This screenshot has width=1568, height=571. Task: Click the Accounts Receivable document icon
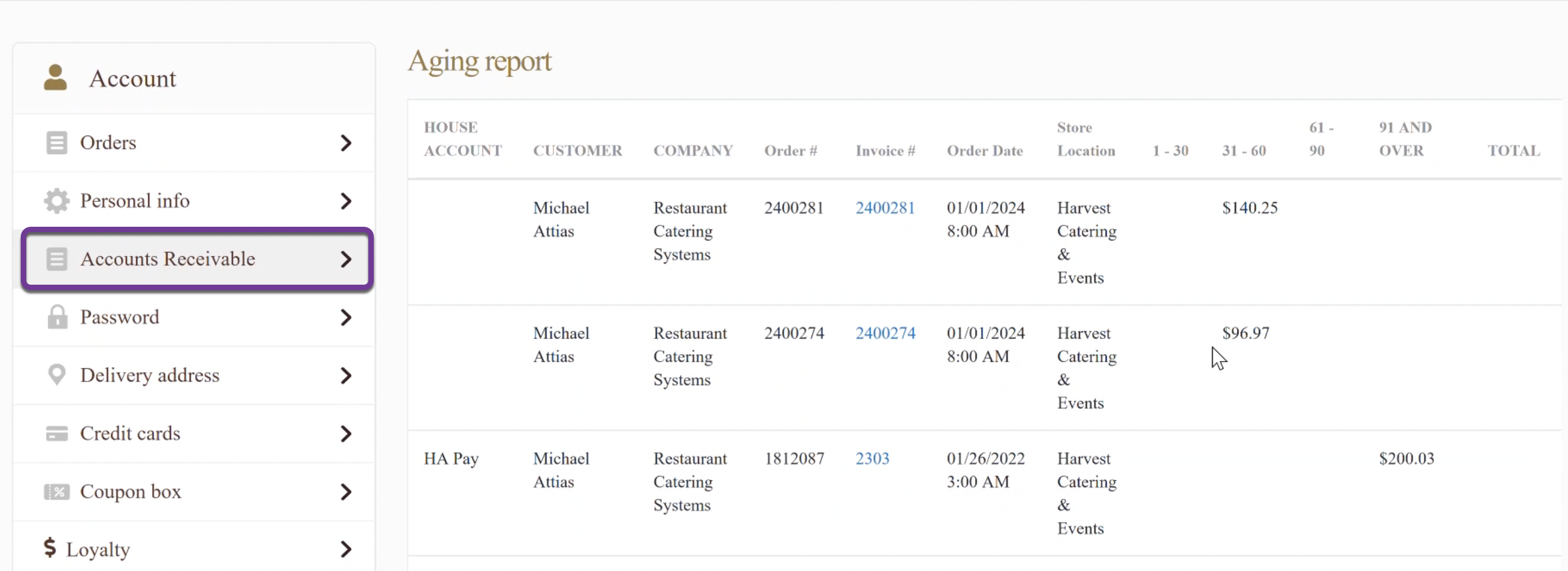coord(57,258)
